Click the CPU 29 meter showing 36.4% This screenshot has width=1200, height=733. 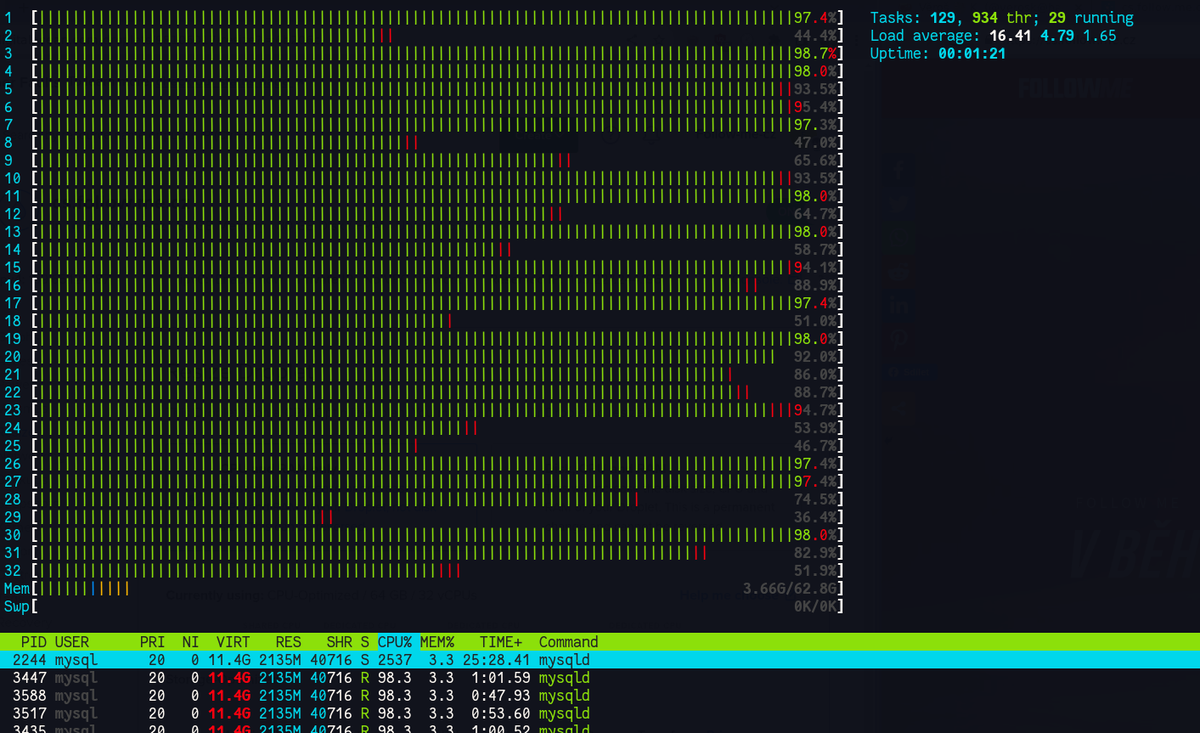coord(424,517)
